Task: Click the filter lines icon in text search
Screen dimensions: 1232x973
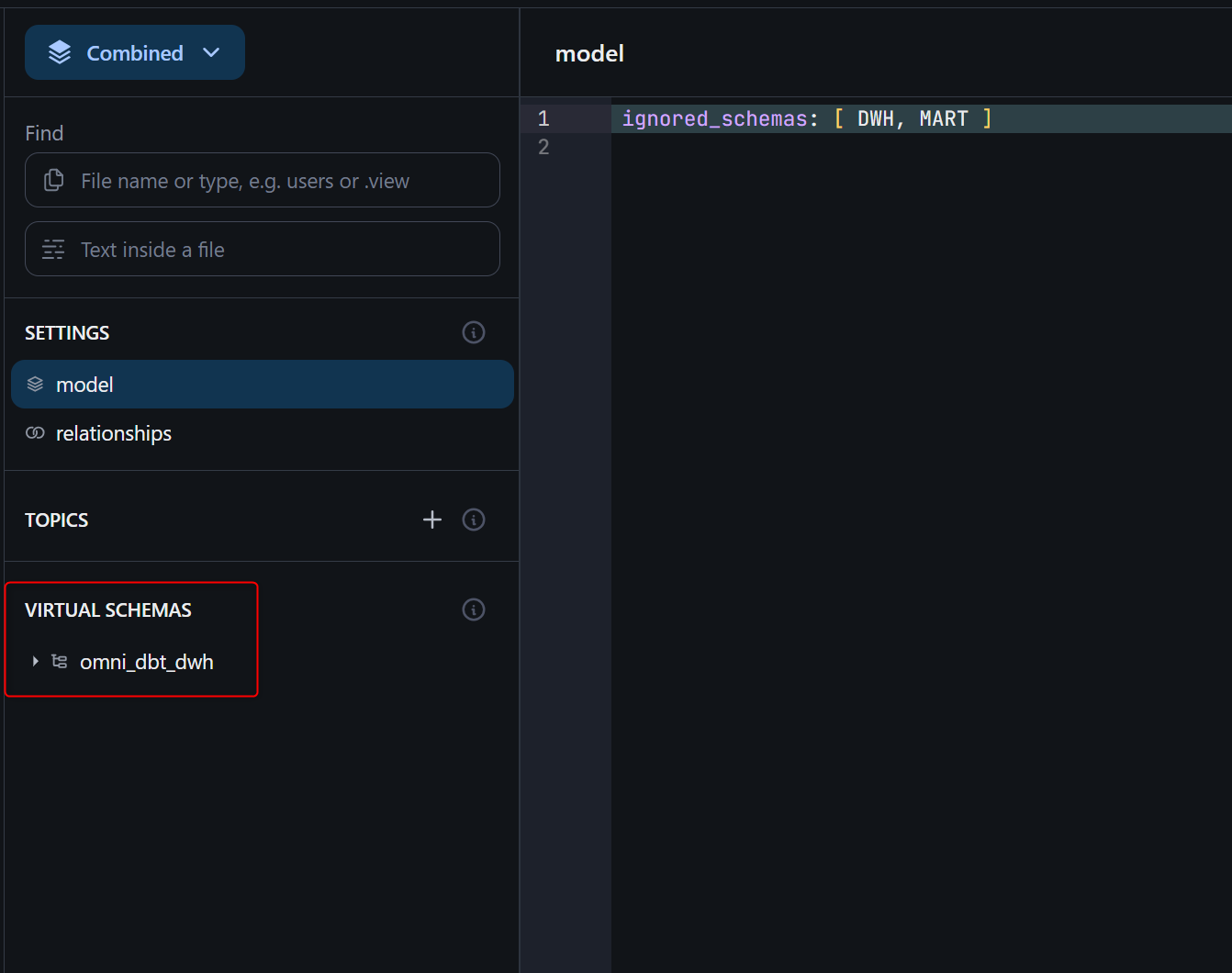Action: [54, 250]
